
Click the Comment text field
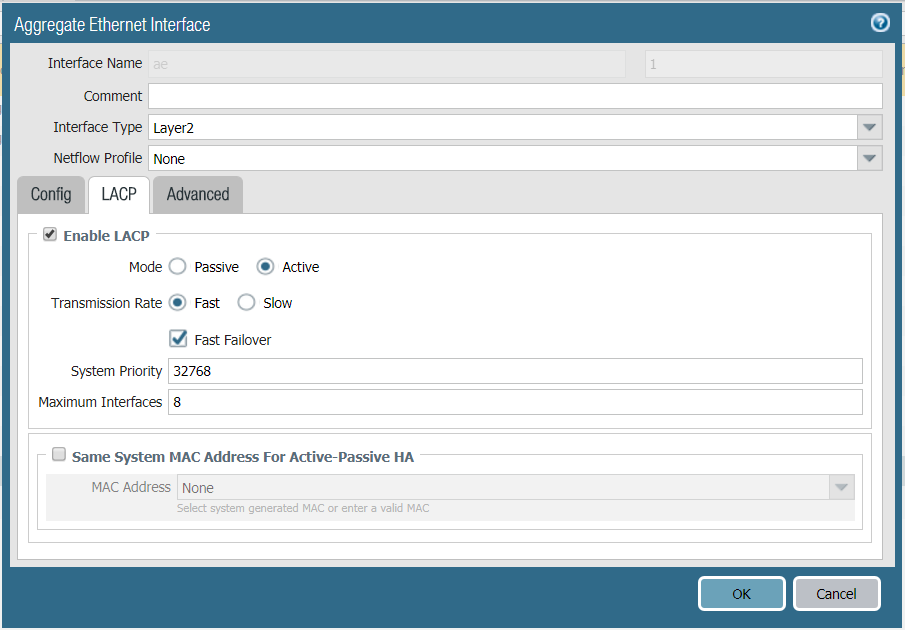point(514,96)
